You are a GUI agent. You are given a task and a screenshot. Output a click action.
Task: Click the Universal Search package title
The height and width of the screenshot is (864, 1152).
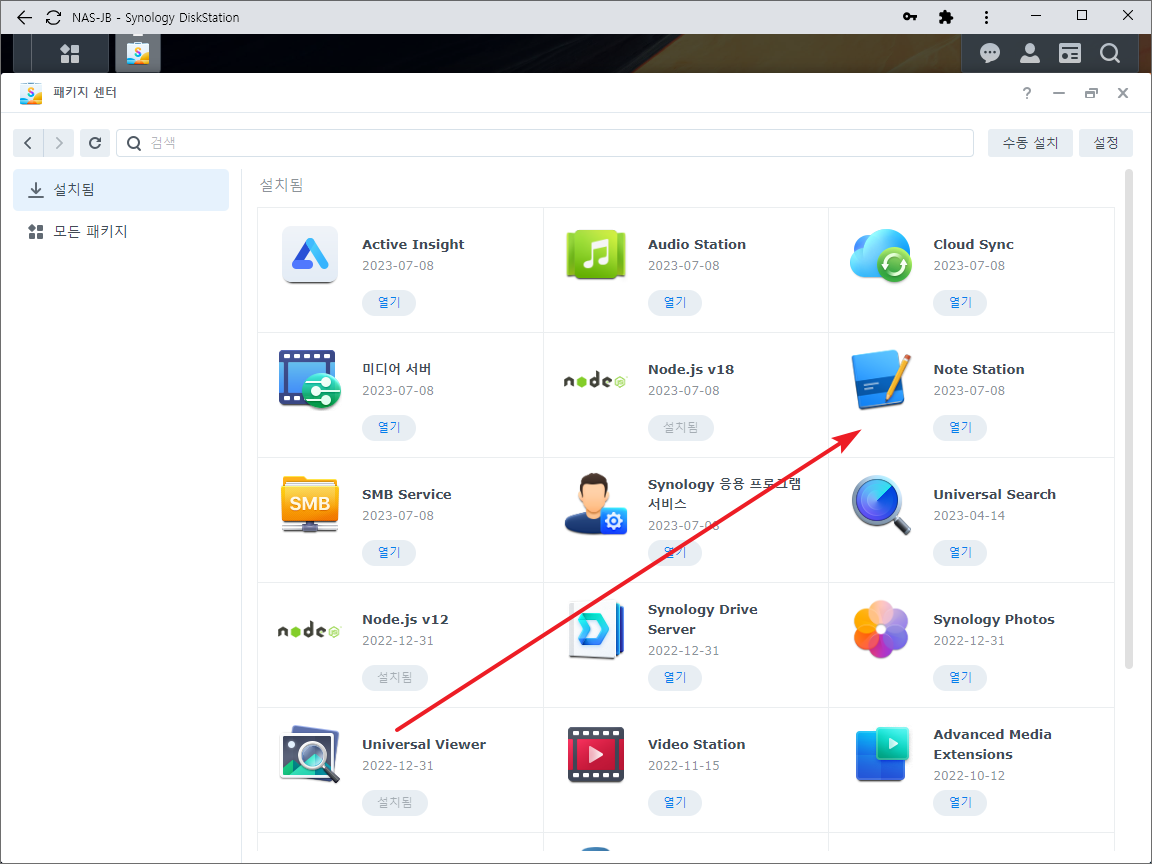point(994,494)
